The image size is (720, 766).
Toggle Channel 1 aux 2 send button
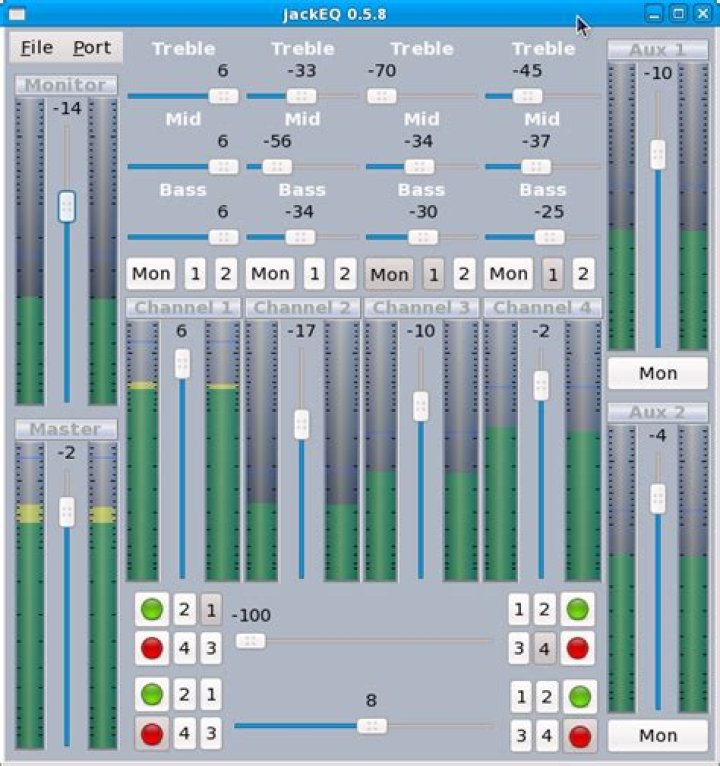click(225, 274)
